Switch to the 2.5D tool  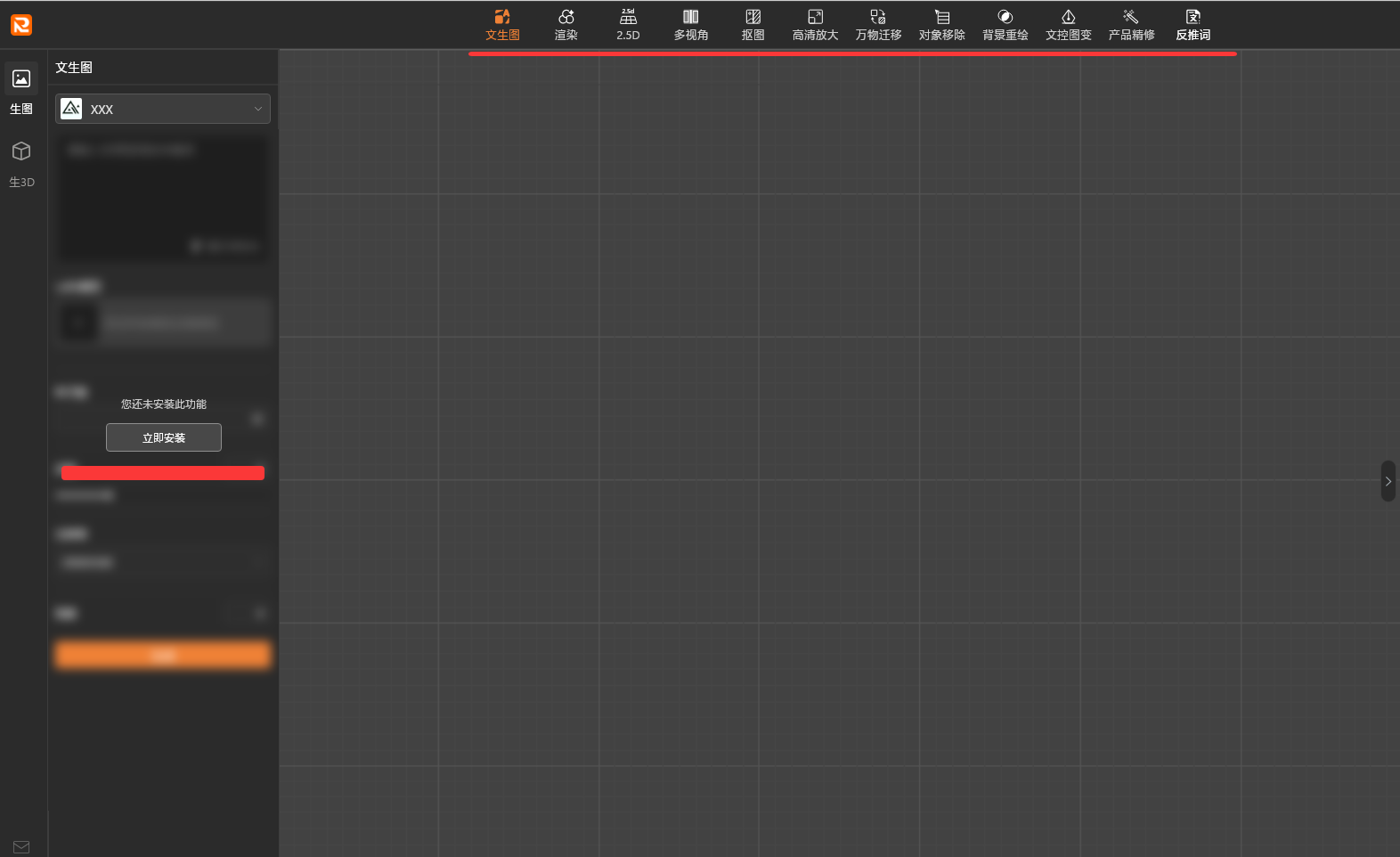pyautogui.click(x=628, y=25)
